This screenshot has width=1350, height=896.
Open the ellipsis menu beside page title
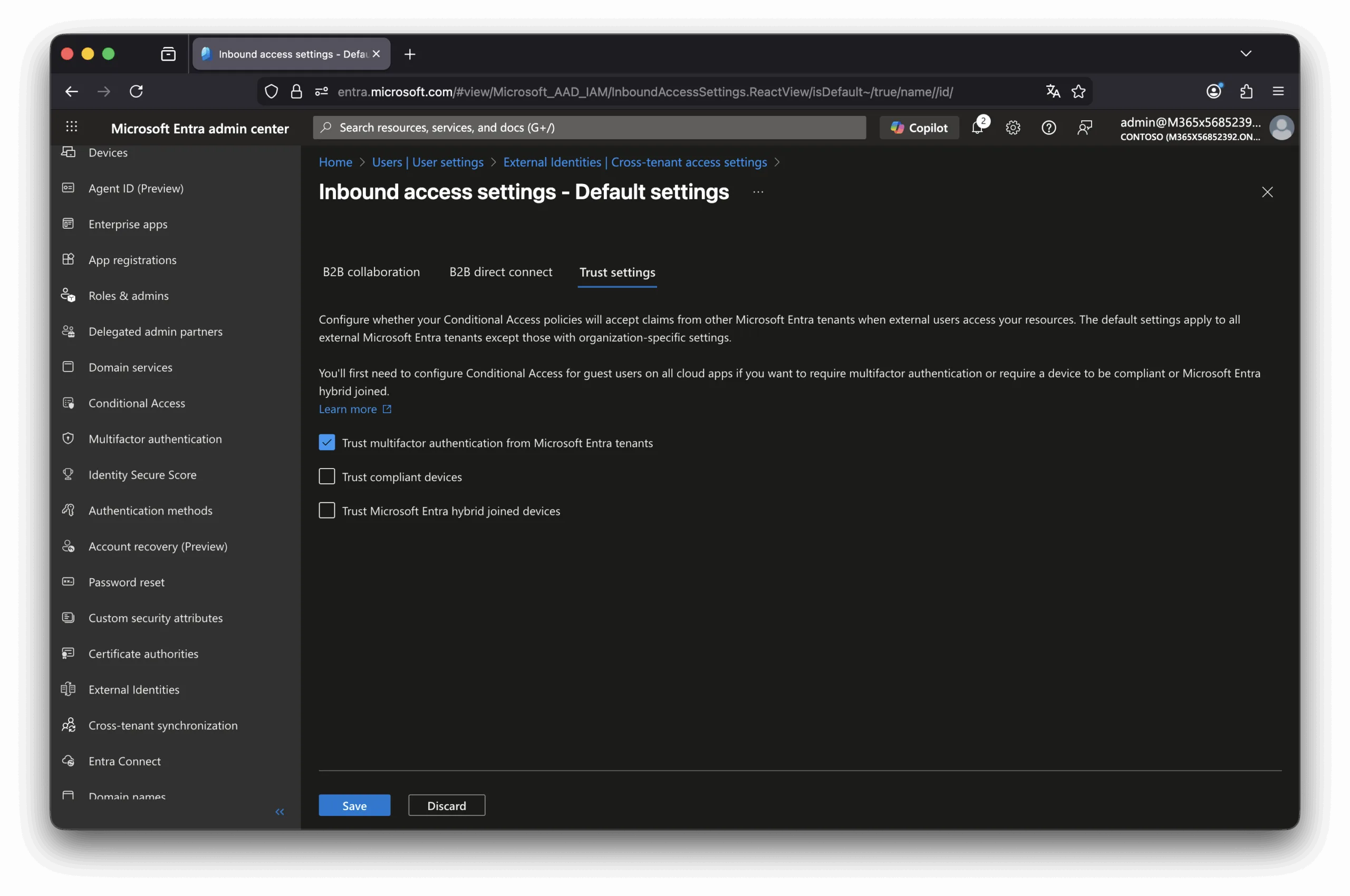click(x=758, y=192)
